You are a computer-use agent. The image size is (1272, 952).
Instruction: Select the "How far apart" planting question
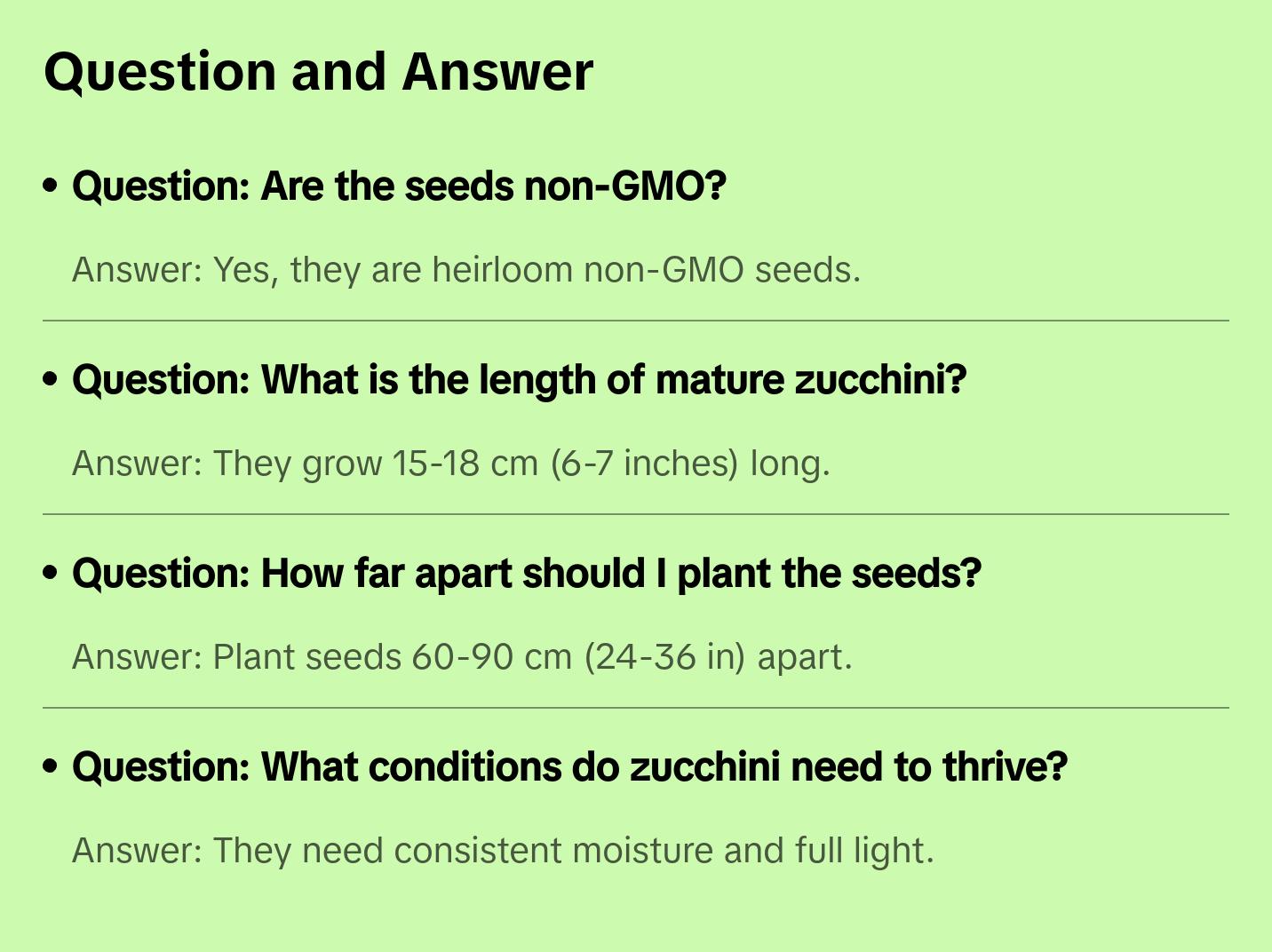point(526,574)
